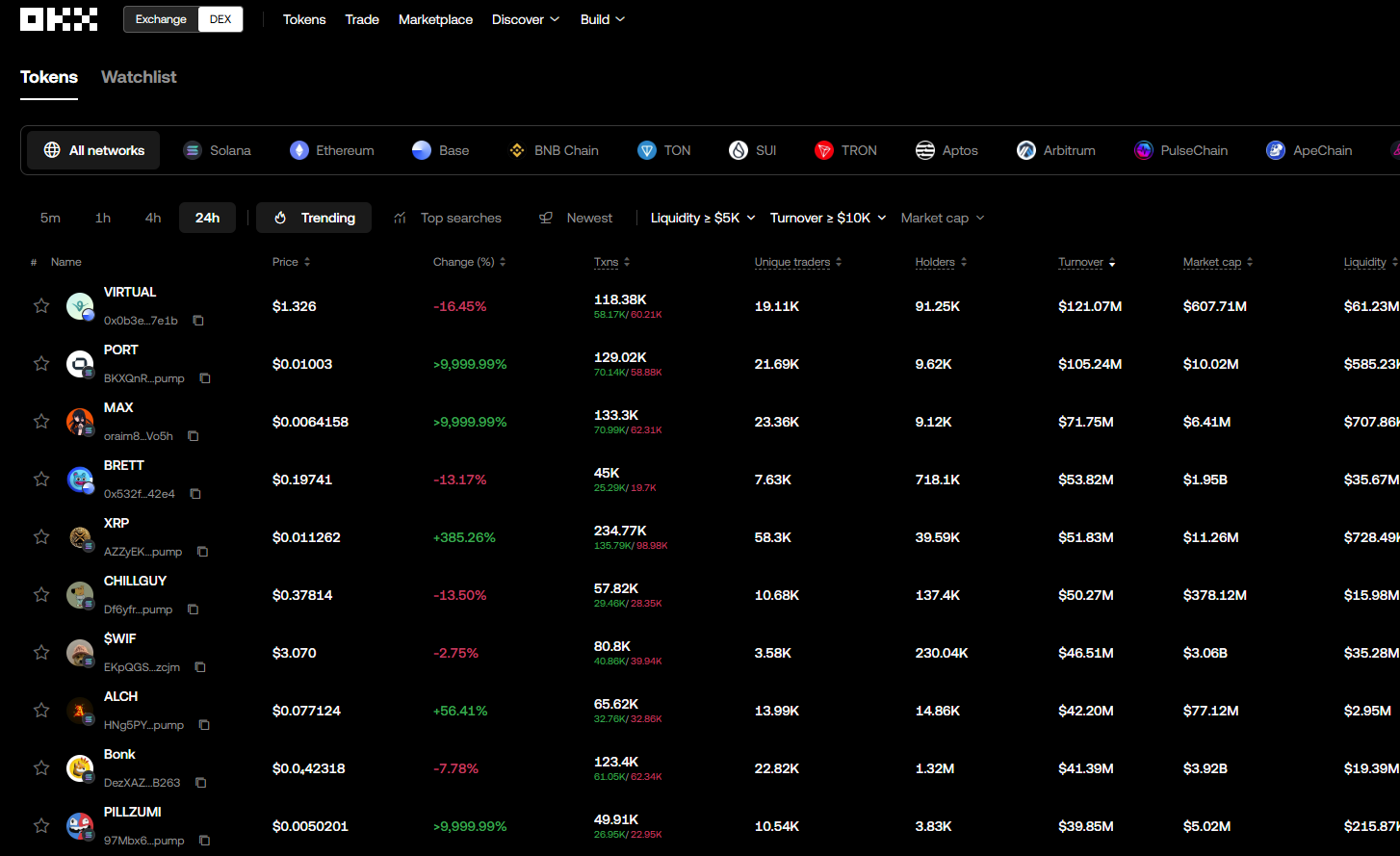Filter by PulseChain network

click(x=1181, y=150)
